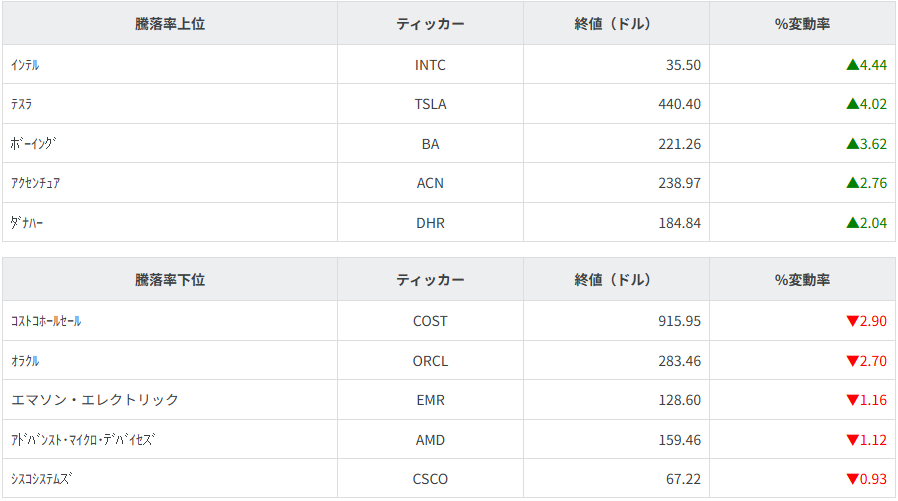Viewport: 898px width, 501px height.
Task: Open the テスラ stock link
Action: (22, 104)
